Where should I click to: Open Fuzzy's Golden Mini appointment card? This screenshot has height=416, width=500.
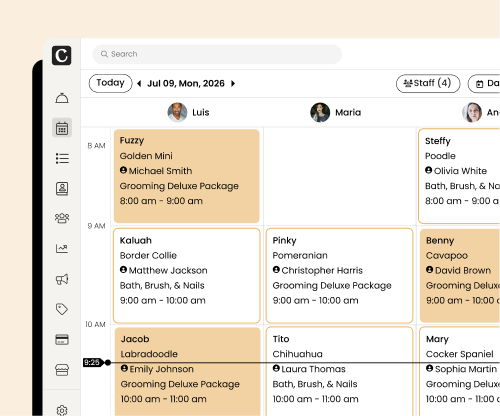[x=187, y=176]
